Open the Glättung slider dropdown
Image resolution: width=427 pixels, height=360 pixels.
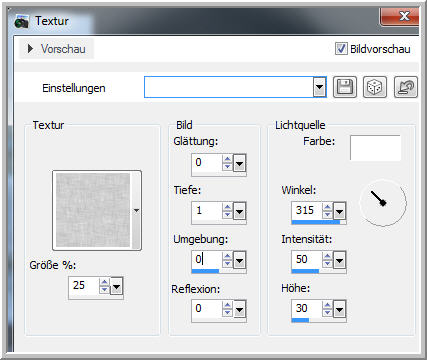click(240, 163)
